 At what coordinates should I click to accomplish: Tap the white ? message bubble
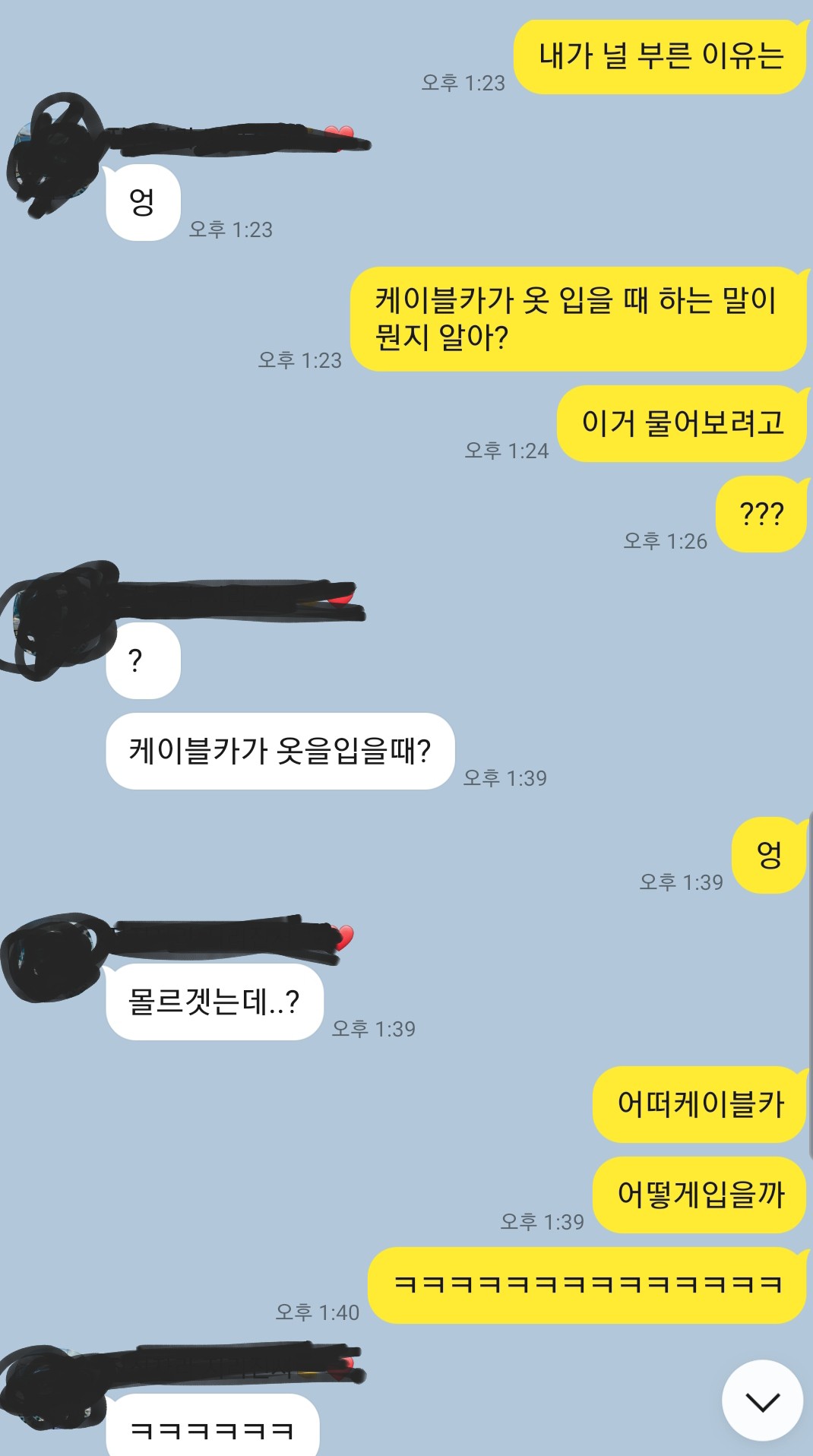tap(143, 660)
